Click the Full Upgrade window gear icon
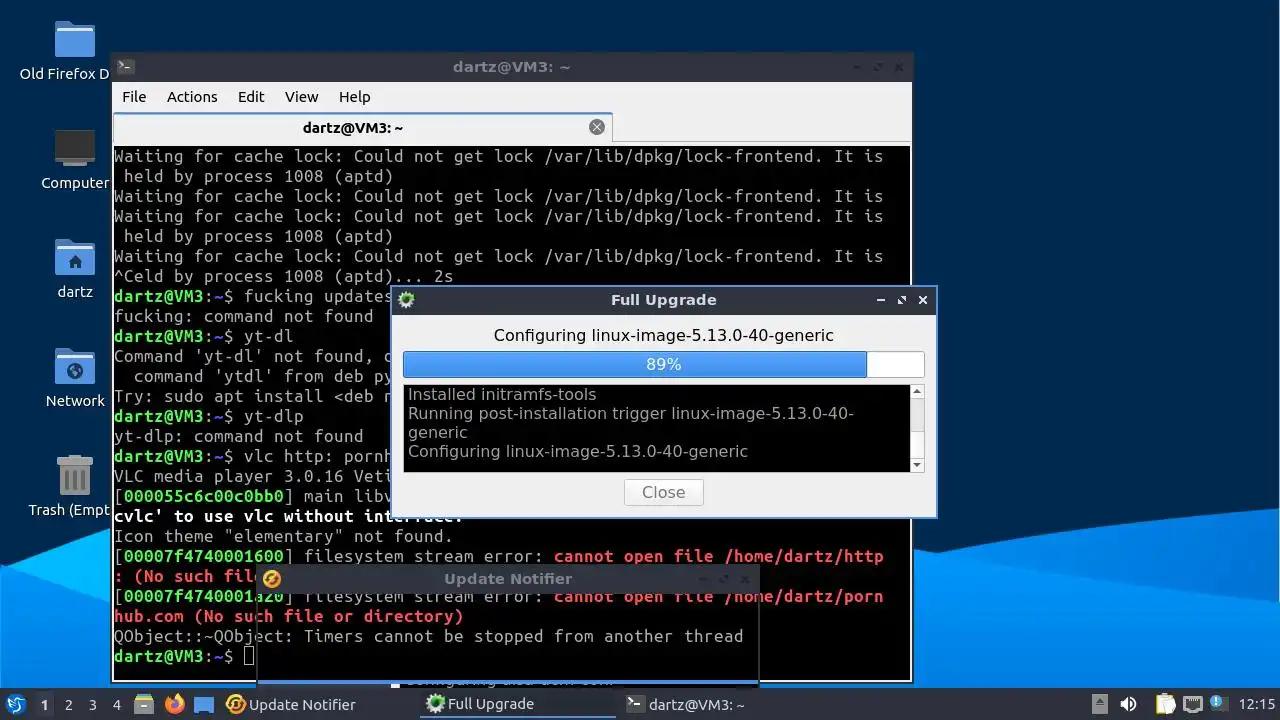Viewport: 1280px width, 720px height. [x=406, y=299]
